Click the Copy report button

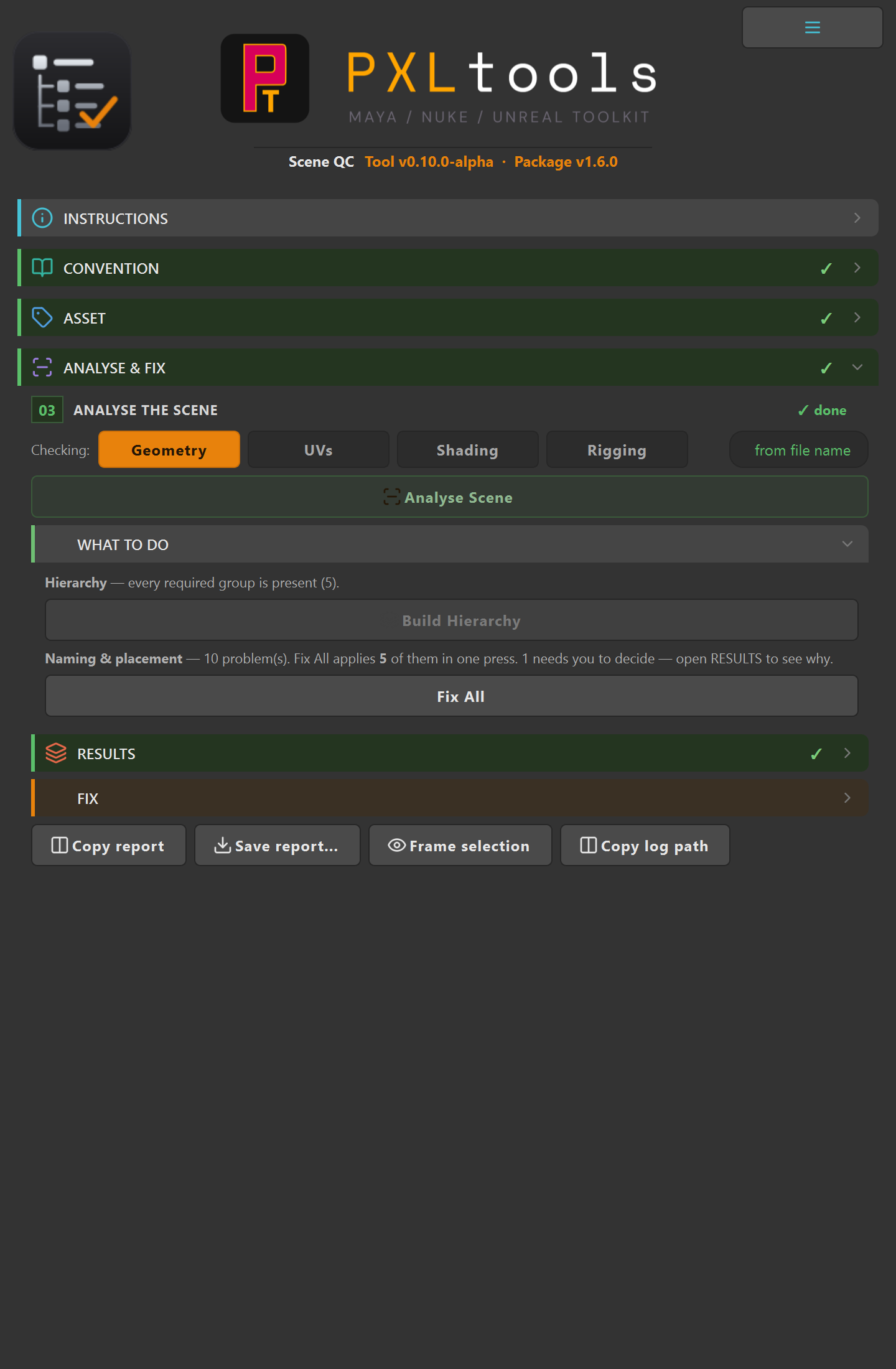(x=109, y=846)
